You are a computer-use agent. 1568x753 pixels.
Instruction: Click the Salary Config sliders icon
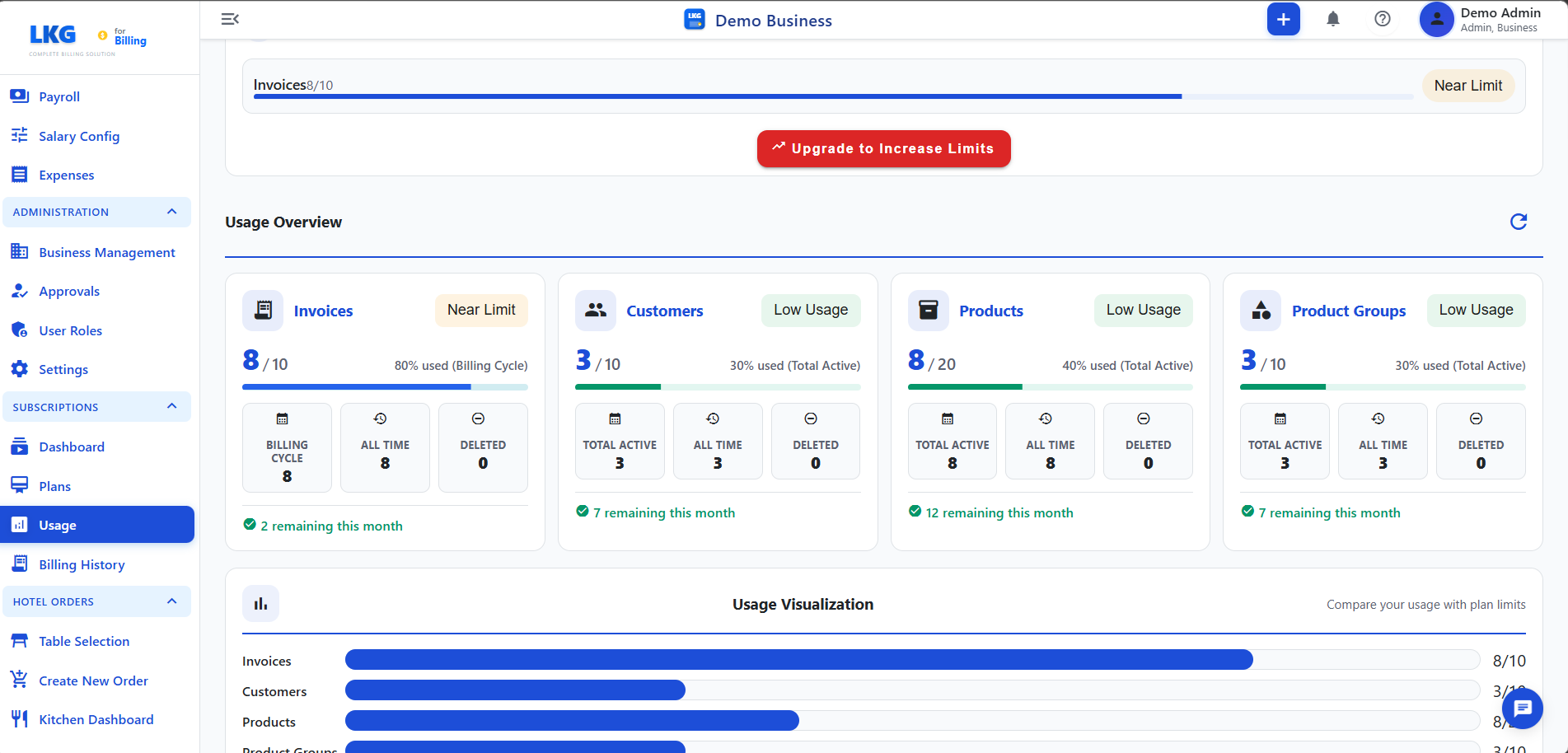[x=20, y=136]
